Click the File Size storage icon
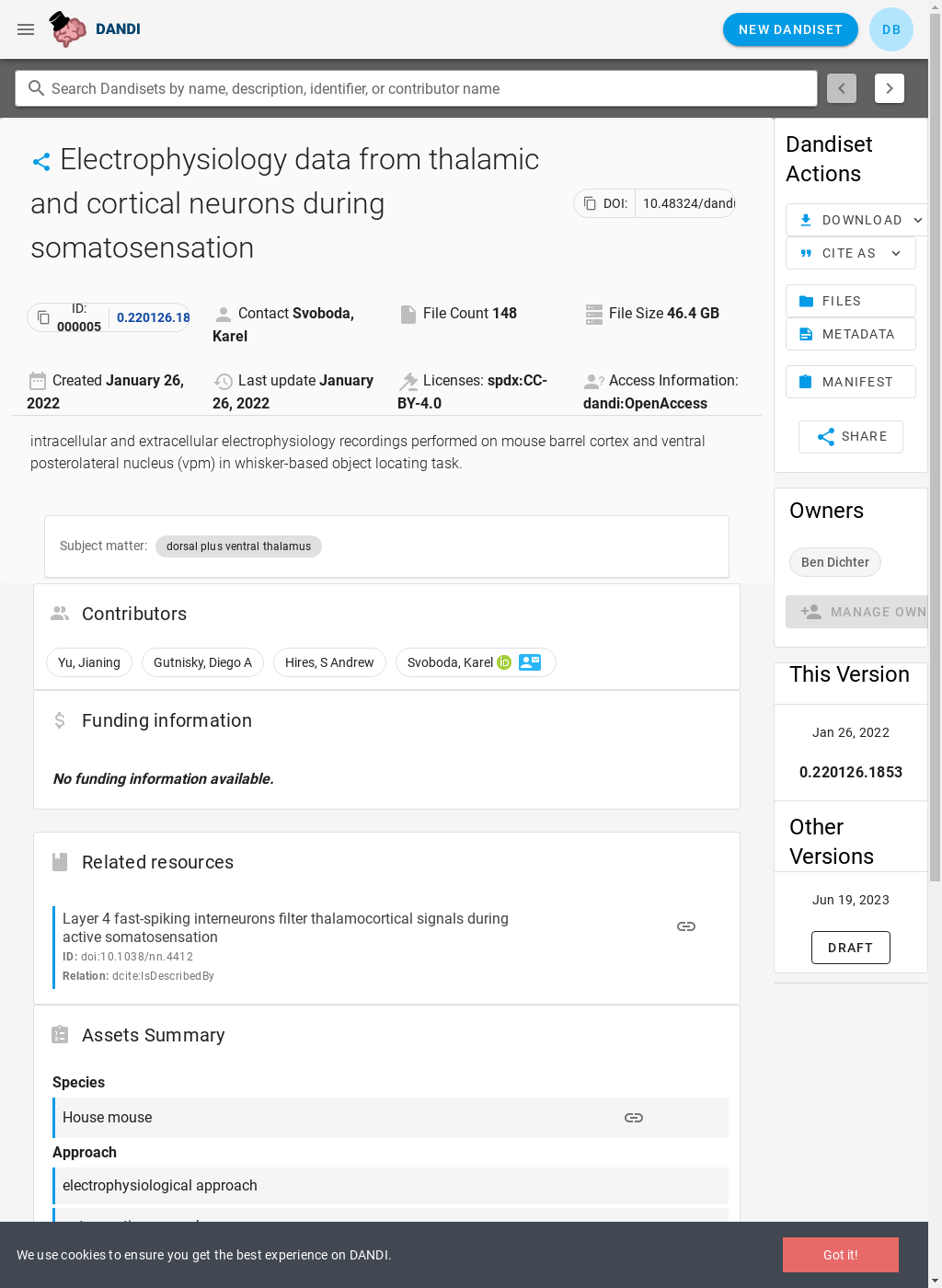942x1288 pixels. (594, 315)
